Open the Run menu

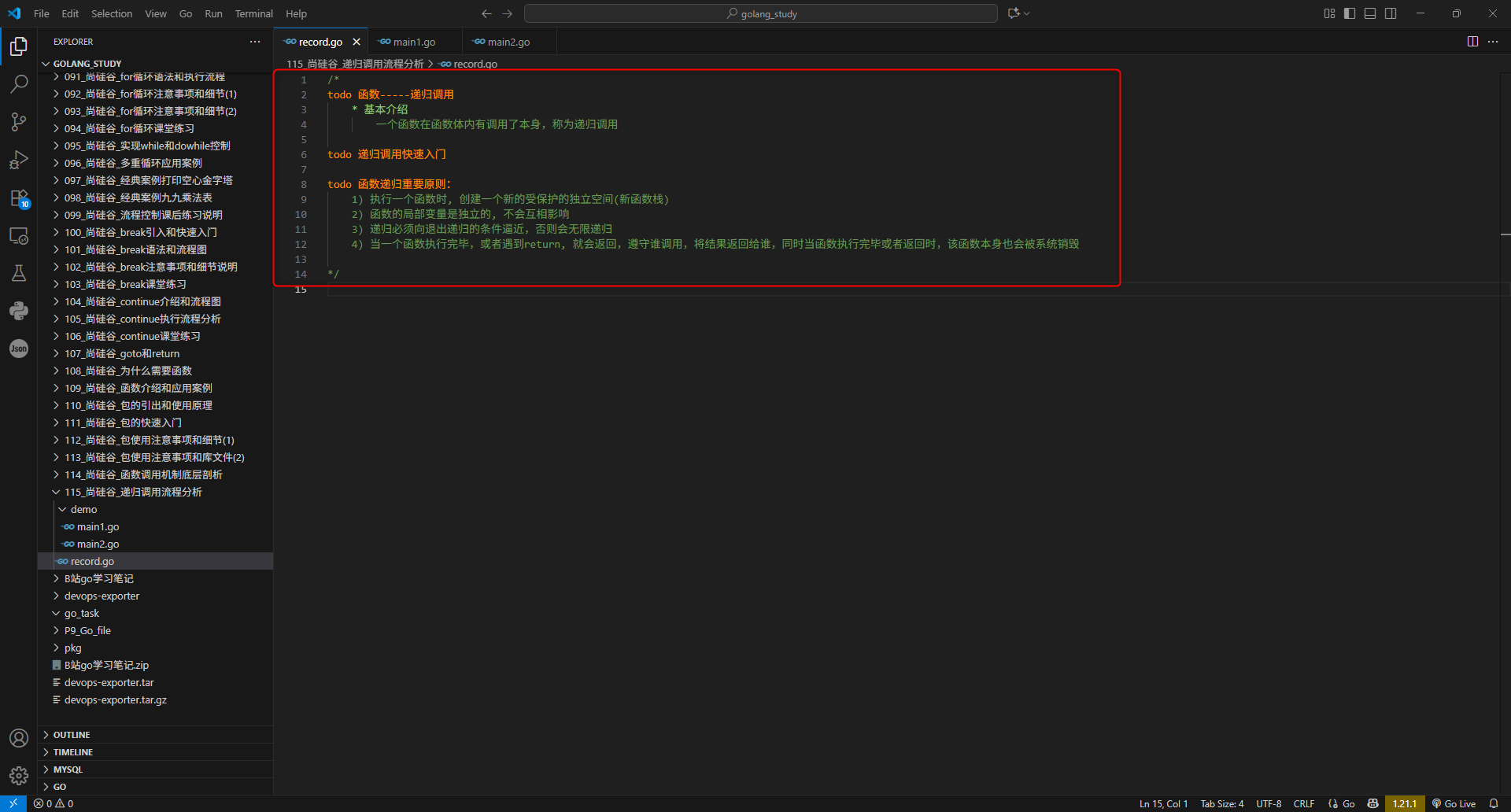click(213, 13)
